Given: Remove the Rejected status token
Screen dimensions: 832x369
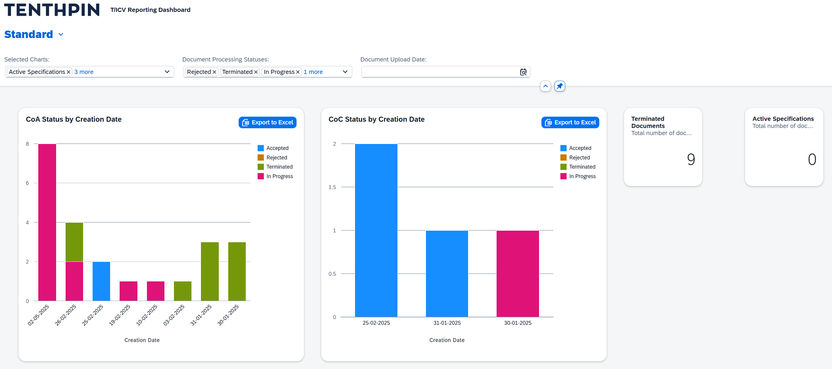Looking at the screenshot, I should (214, 72).
